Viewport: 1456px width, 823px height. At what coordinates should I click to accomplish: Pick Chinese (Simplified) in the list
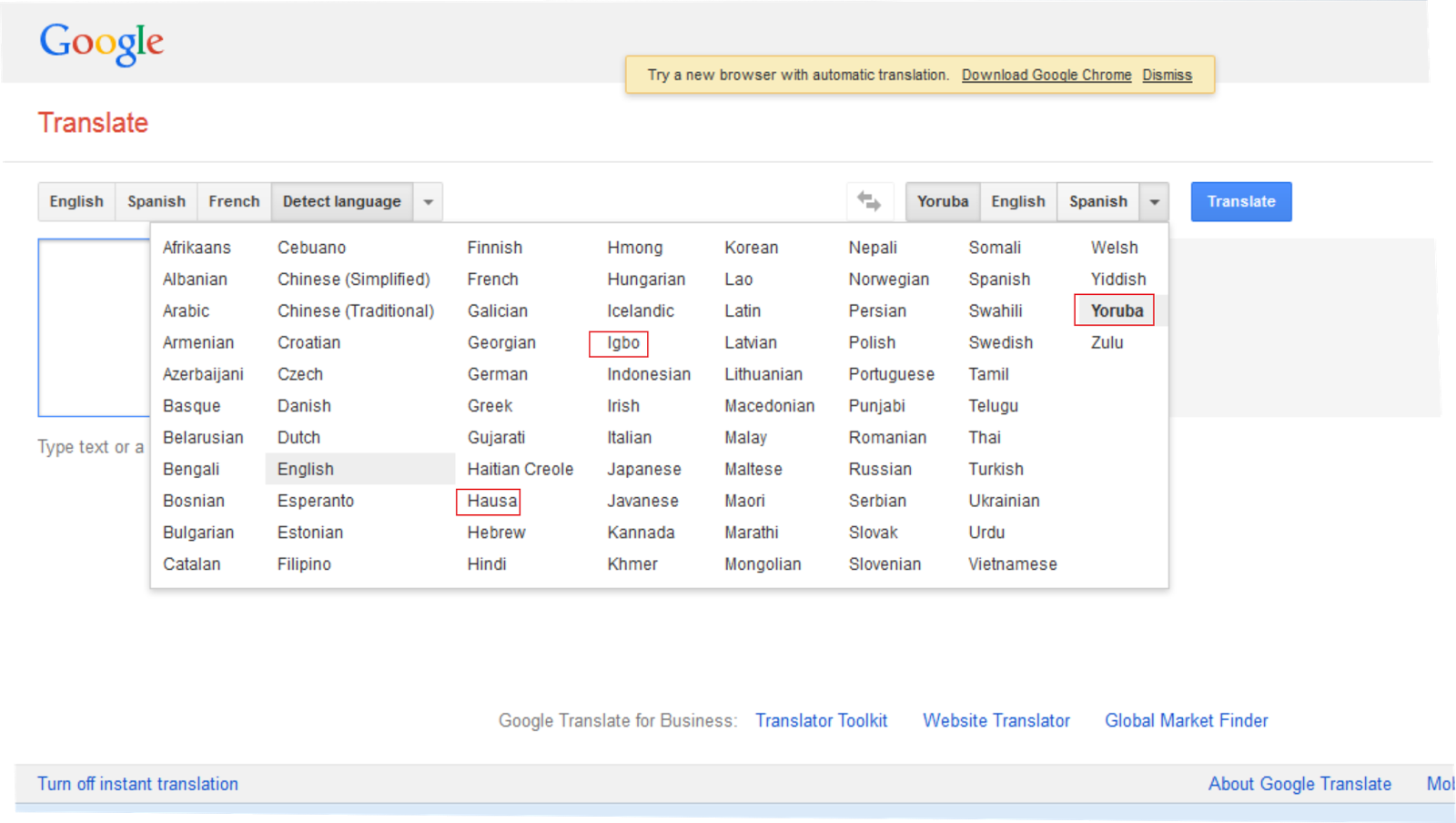(354, 279)
